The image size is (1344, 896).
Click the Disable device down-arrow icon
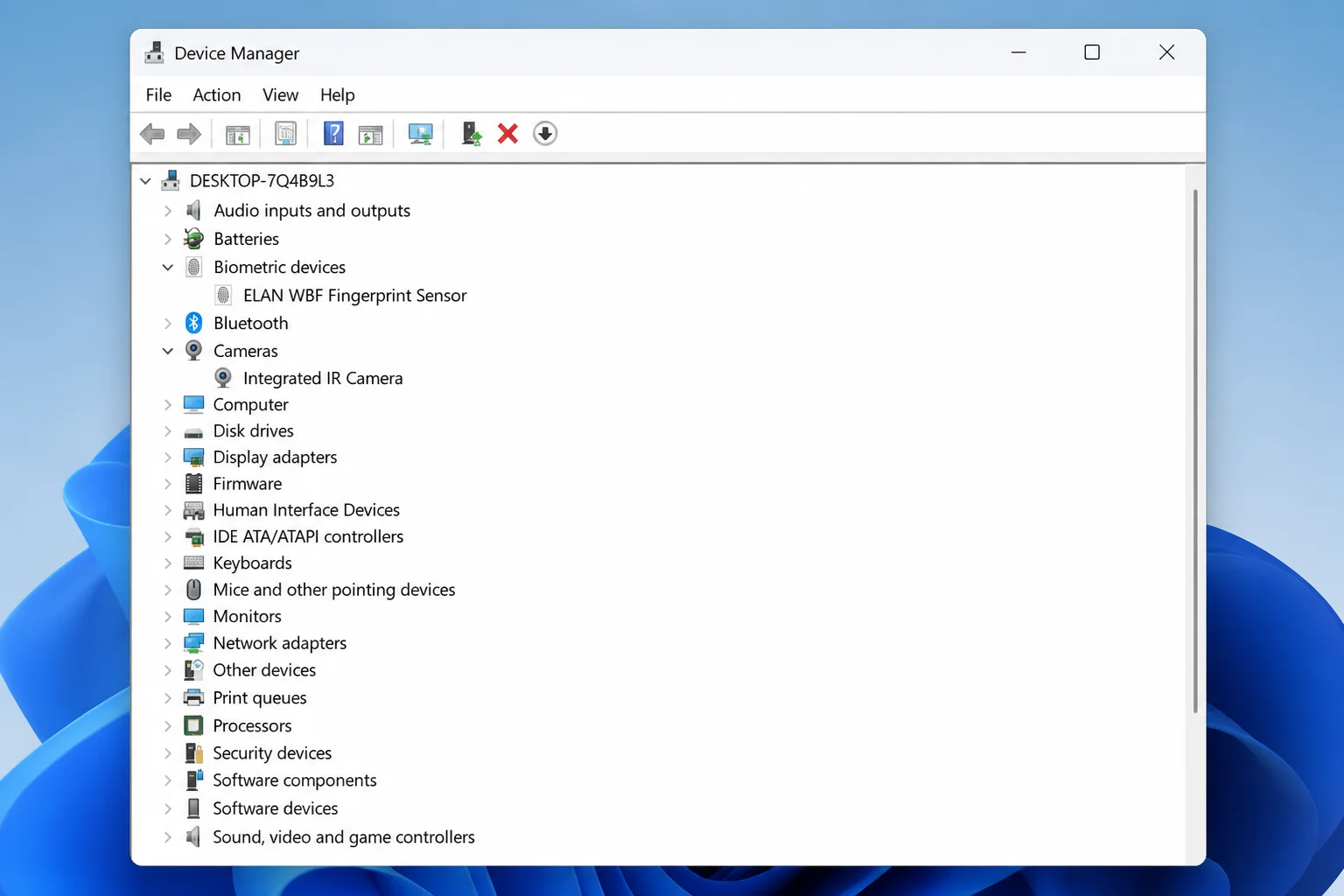coord(545,134)
